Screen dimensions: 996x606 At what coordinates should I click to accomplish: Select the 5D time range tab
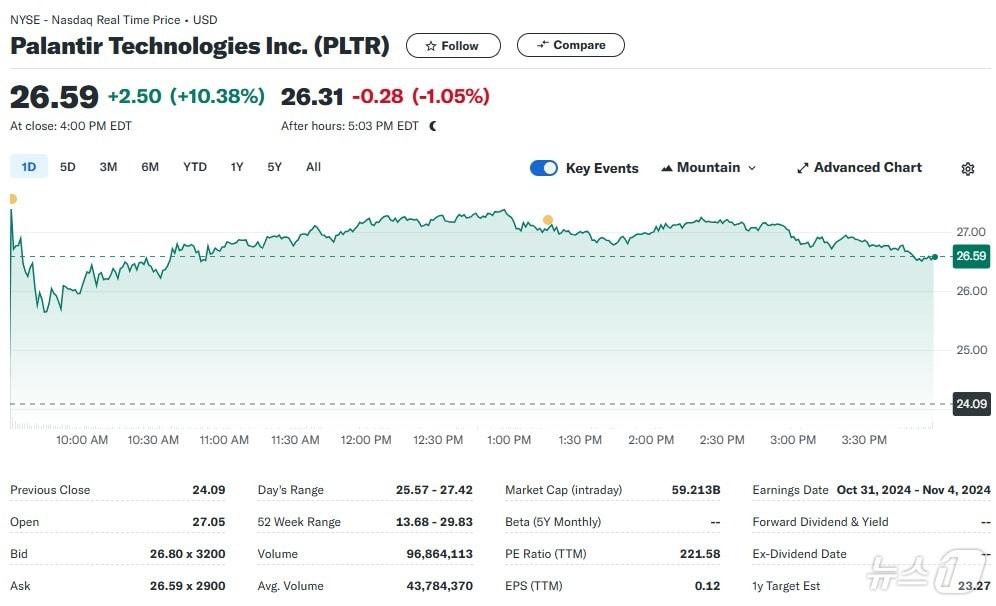pyautogui.click(x=68, y=167)
